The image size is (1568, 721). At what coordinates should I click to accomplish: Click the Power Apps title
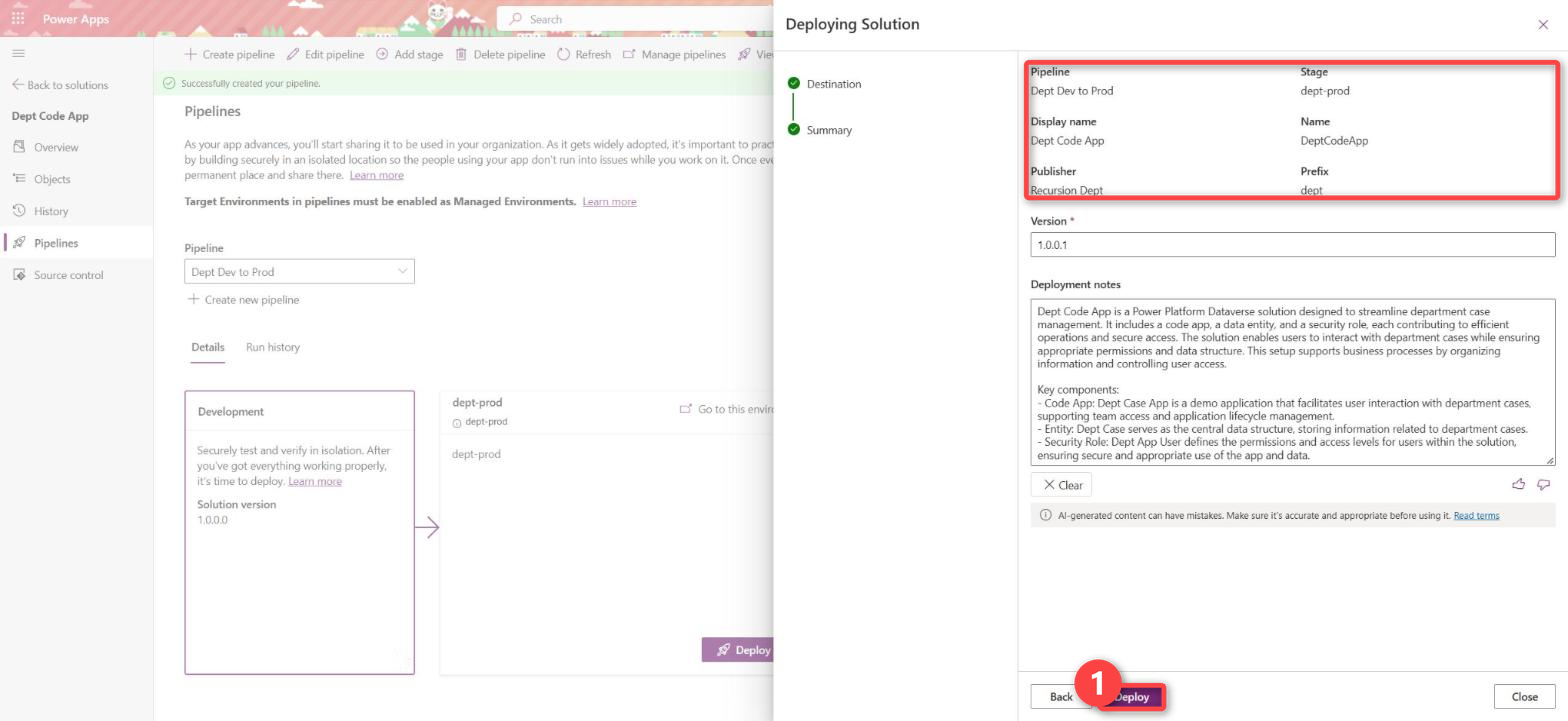click(76, 19)
